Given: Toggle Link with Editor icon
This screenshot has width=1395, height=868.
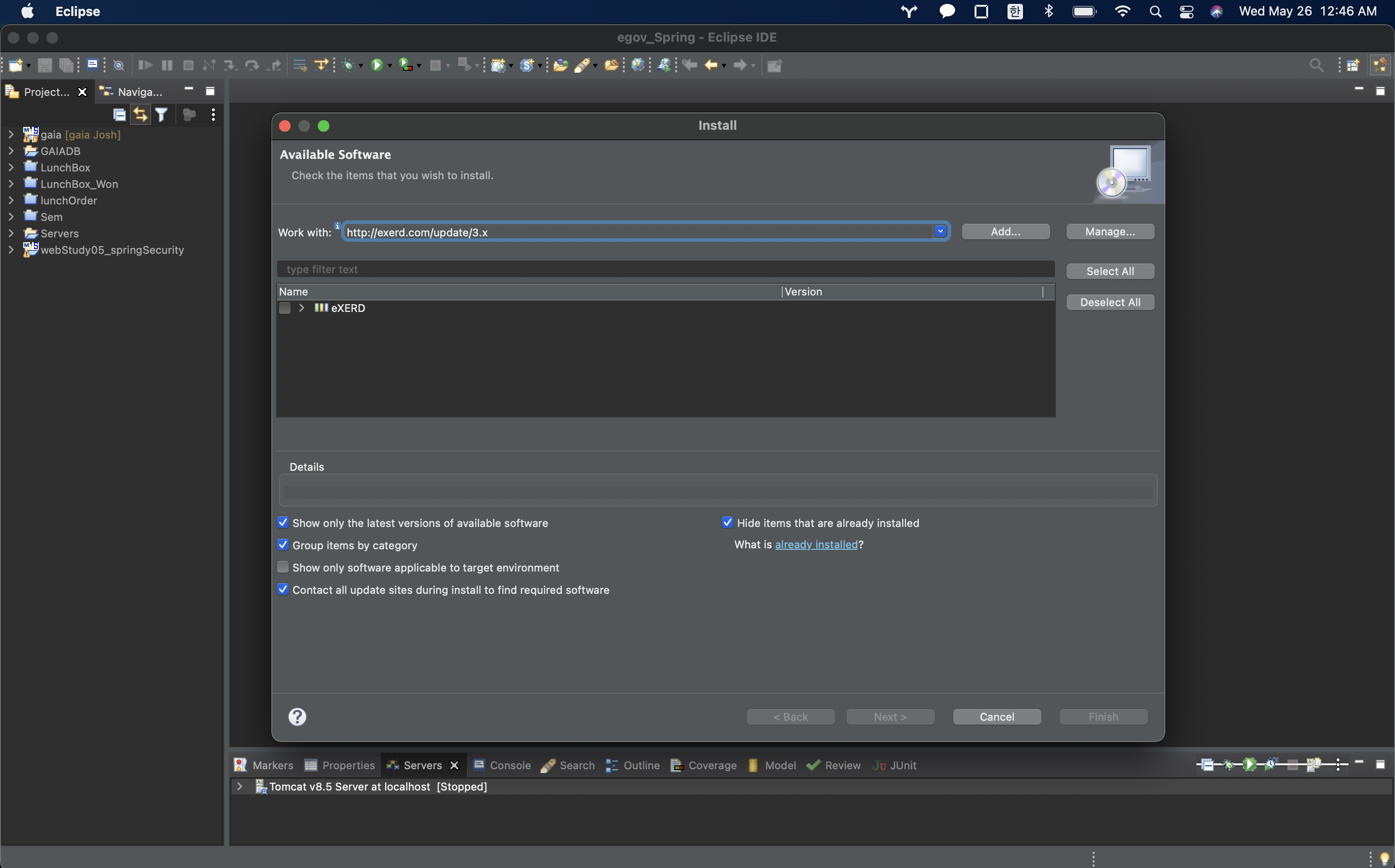Looking at the screenshot, I should pyautogui.click(x=140, y=115).
